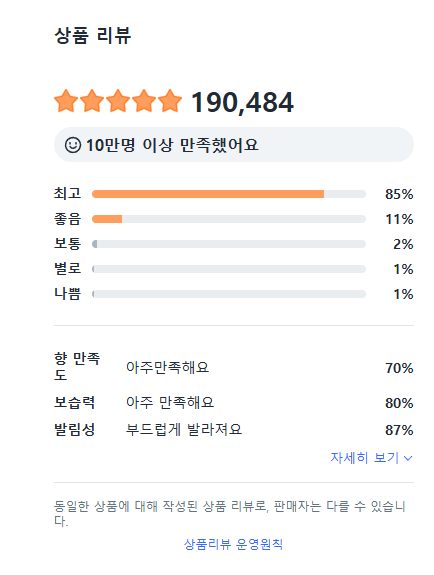The height and width of the screenshot is (575, 434).
Task: Click the fourth orange rating star
Action: click(144, 101)
